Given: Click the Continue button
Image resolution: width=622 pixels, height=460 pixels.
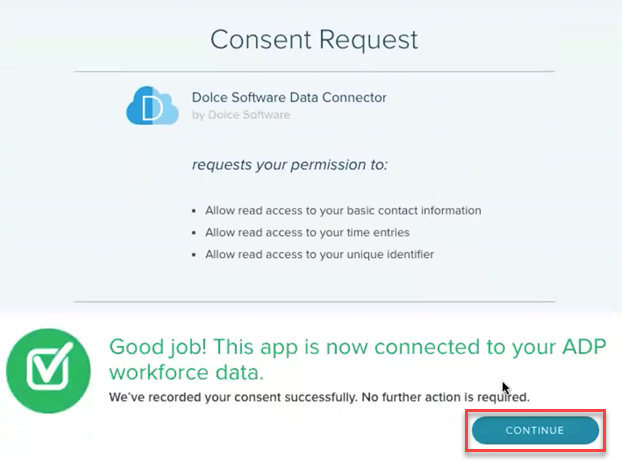Looking at the screenshot, I should tap(535, 430).
